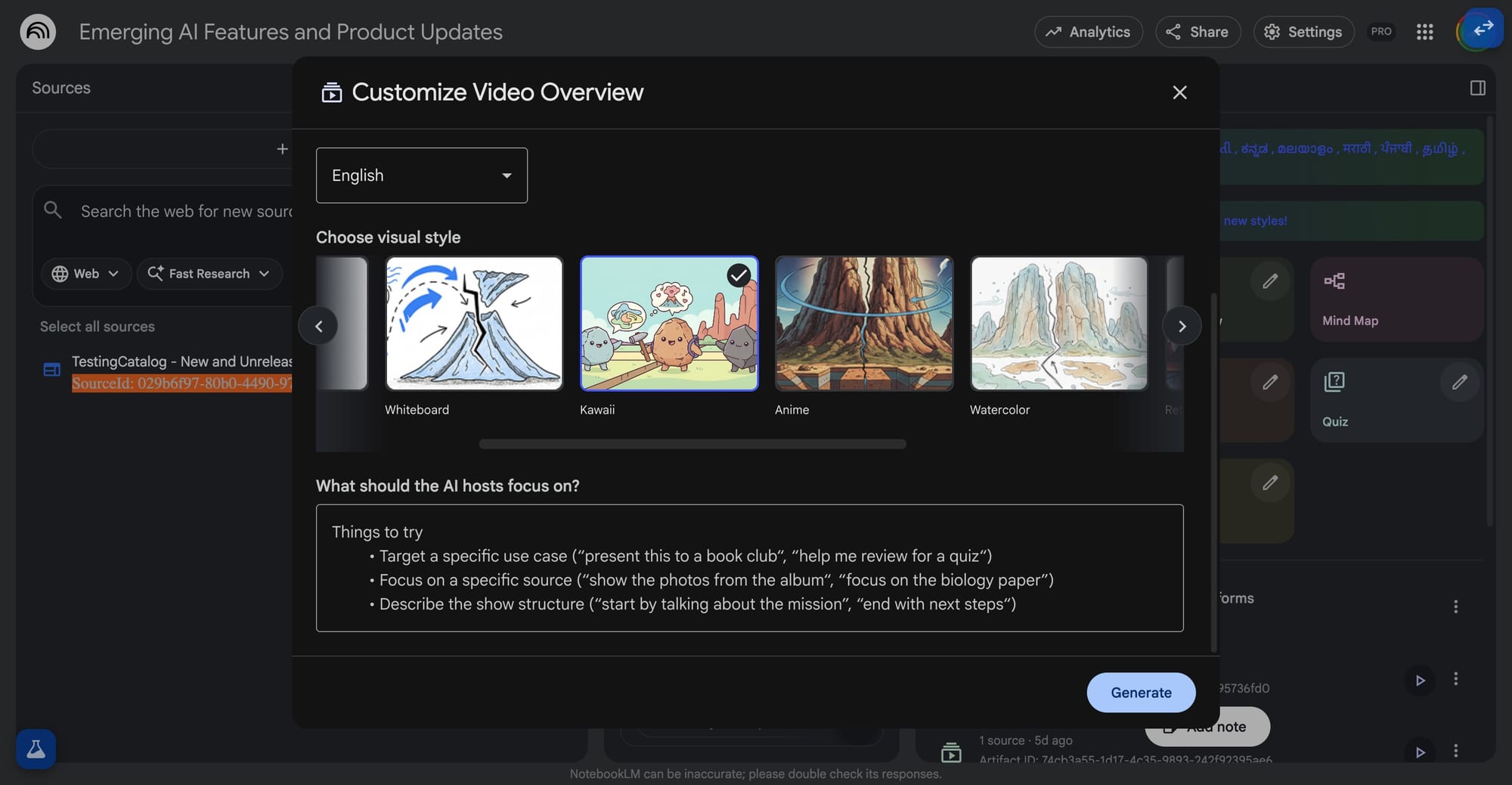Click the '1 source · 5d ago' text
This screenshot has width=1512, height=785.
[1026, 740]
